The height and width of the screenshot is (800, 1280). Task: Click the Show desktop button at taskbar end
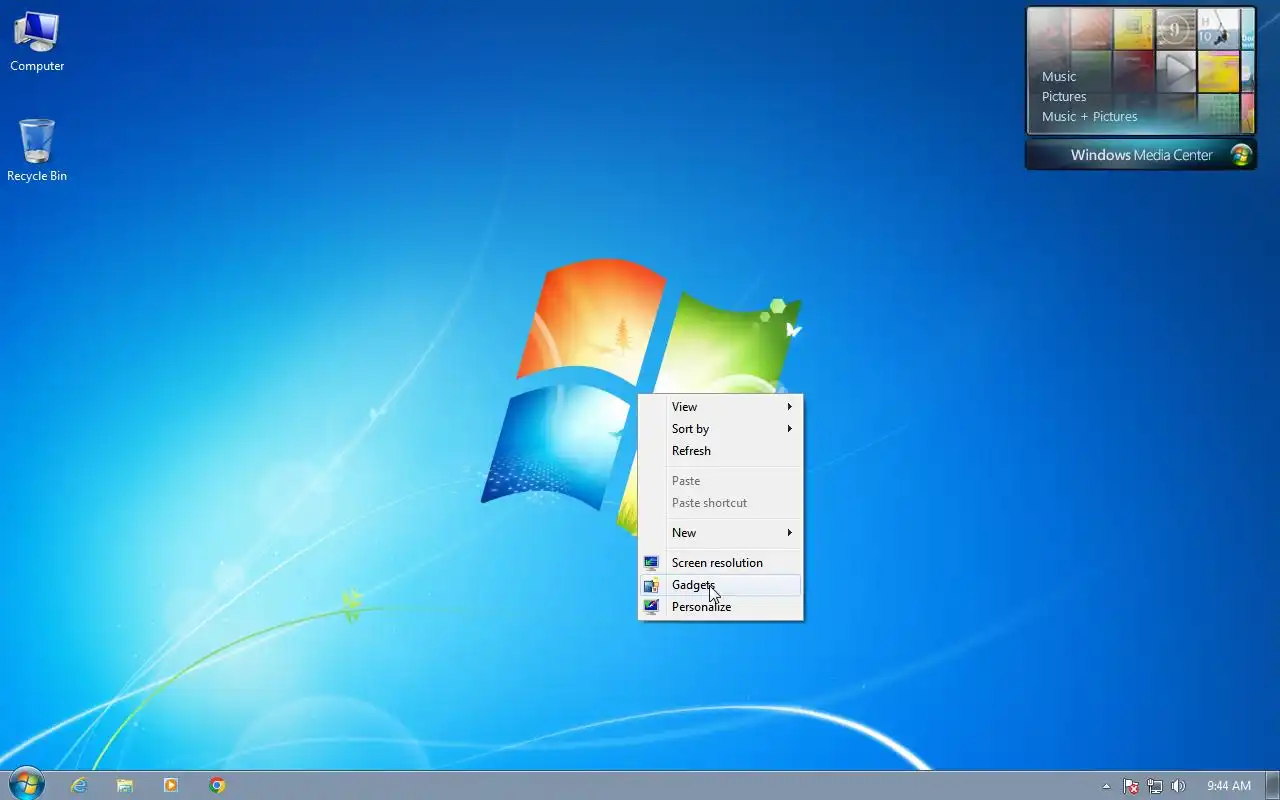pos(1272,786)
